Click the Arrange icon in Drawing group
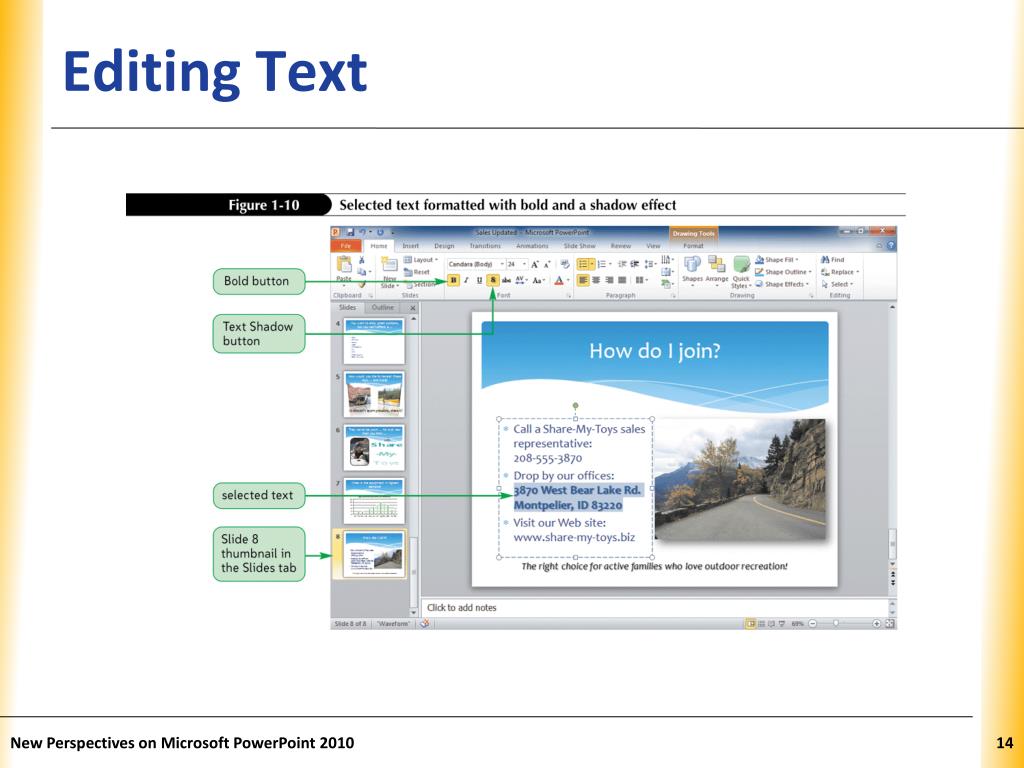Screen dimensions: 1024x768 [716, 264]
